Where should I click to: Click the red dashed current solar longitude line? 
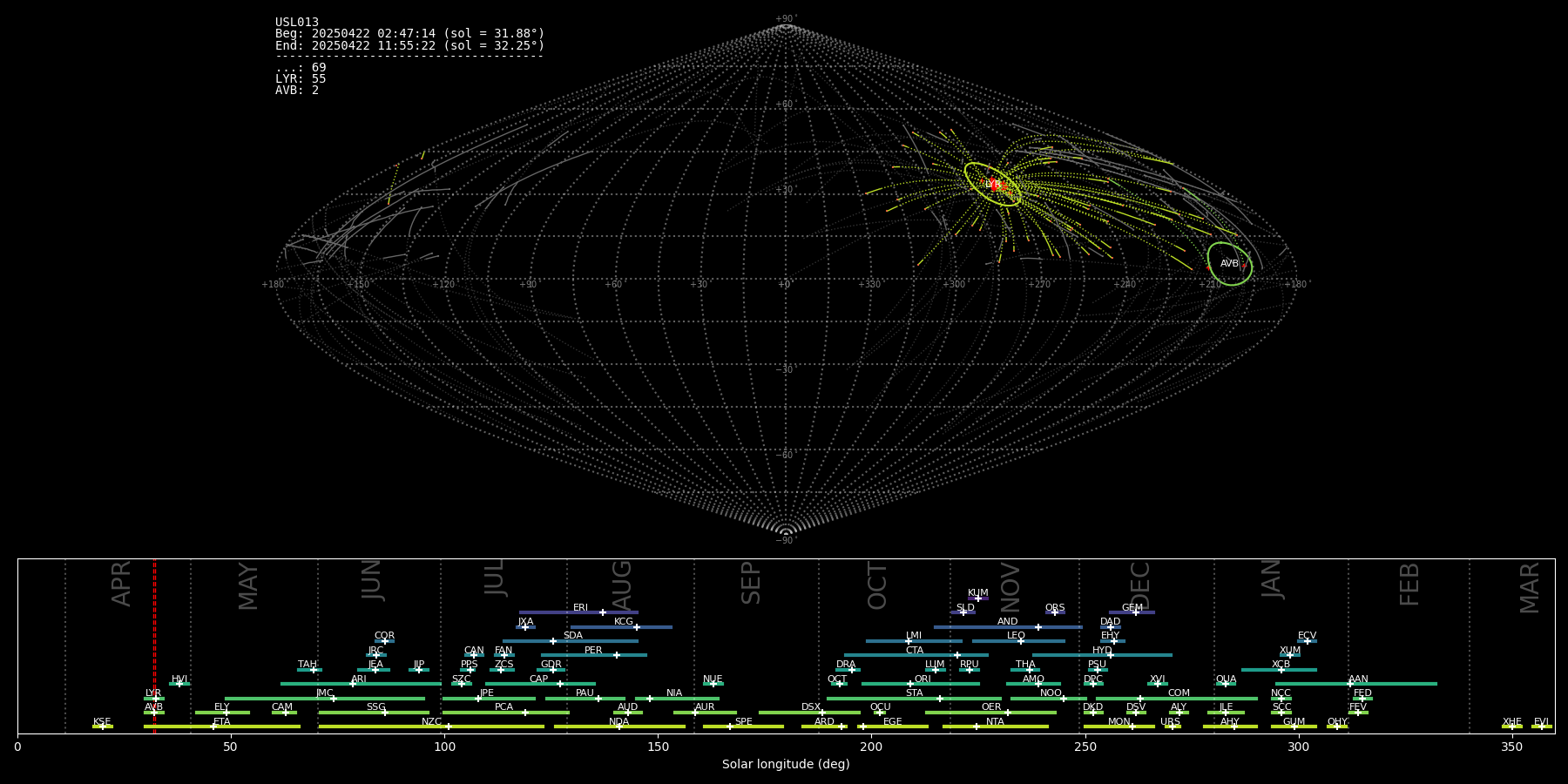(x=154, y=645)
